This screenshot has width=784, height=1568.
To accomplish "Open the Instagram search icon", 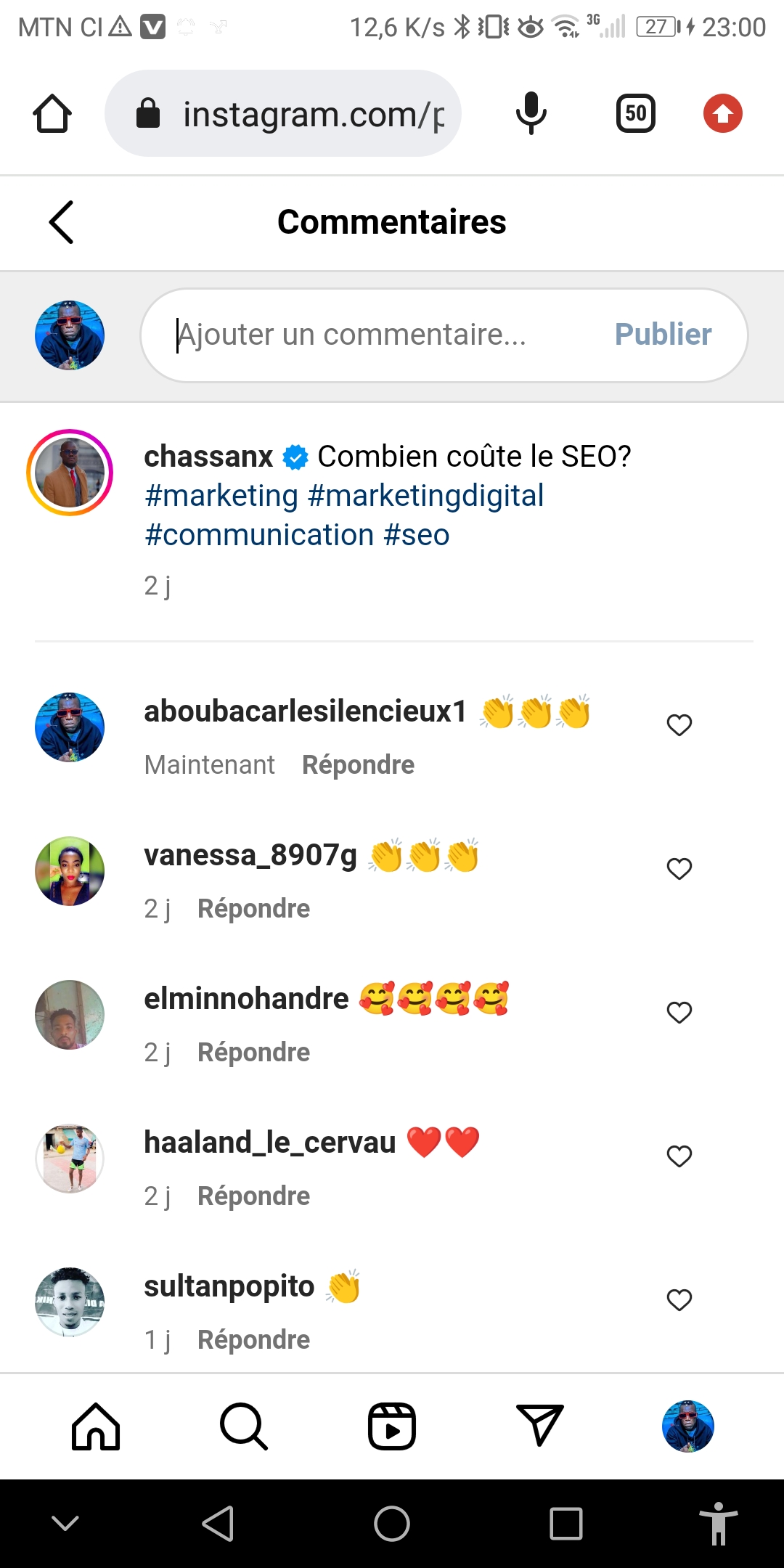I will point(244,1426).
